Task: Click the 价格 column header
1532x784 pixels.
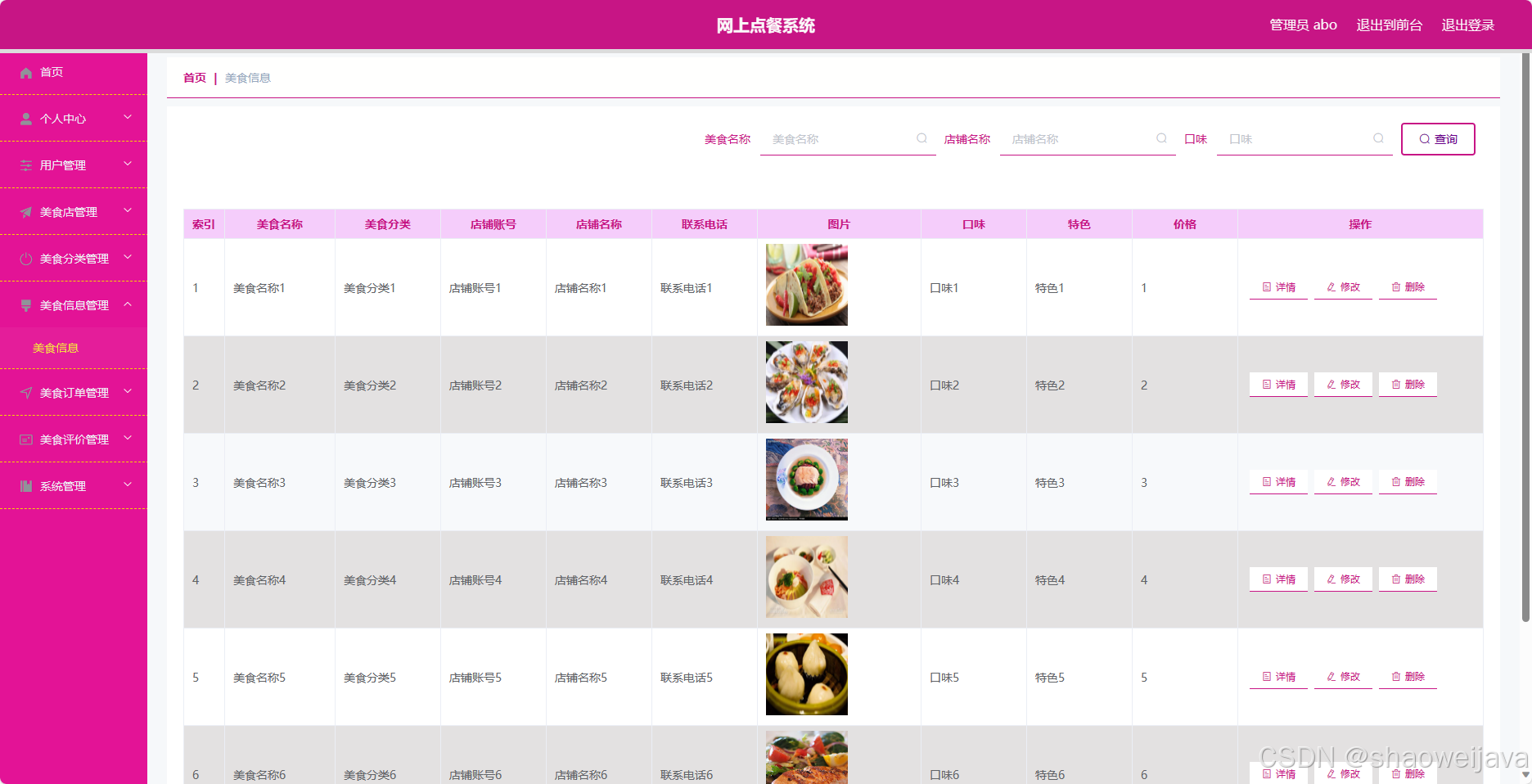Action: pyautogui.click(x=1185, y=224)
